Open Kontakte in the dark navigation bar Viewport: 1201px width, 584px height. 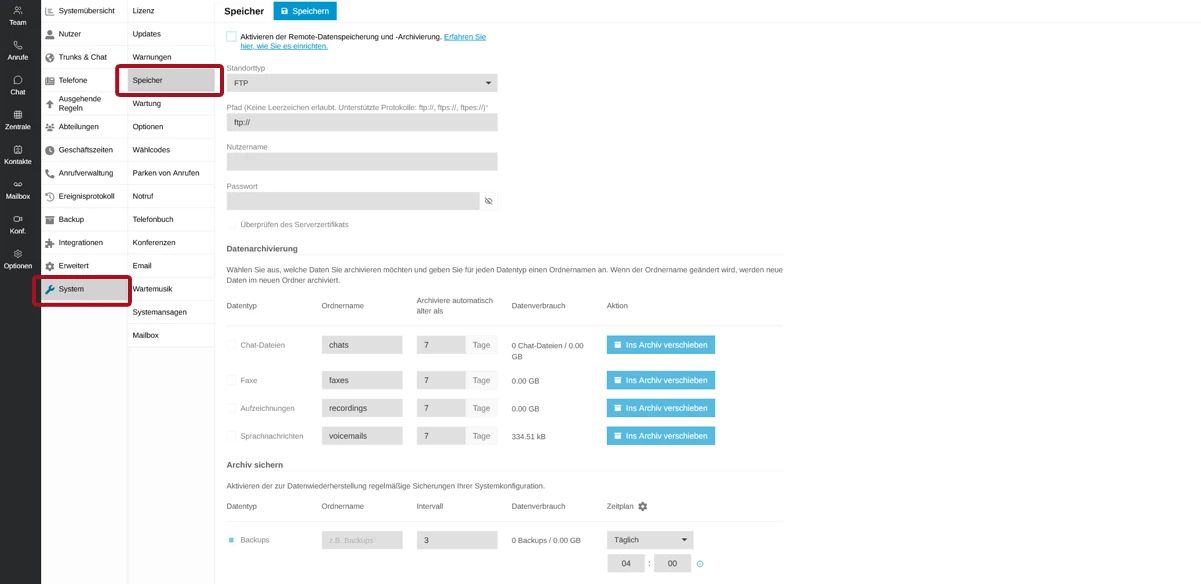pos(18,154)
